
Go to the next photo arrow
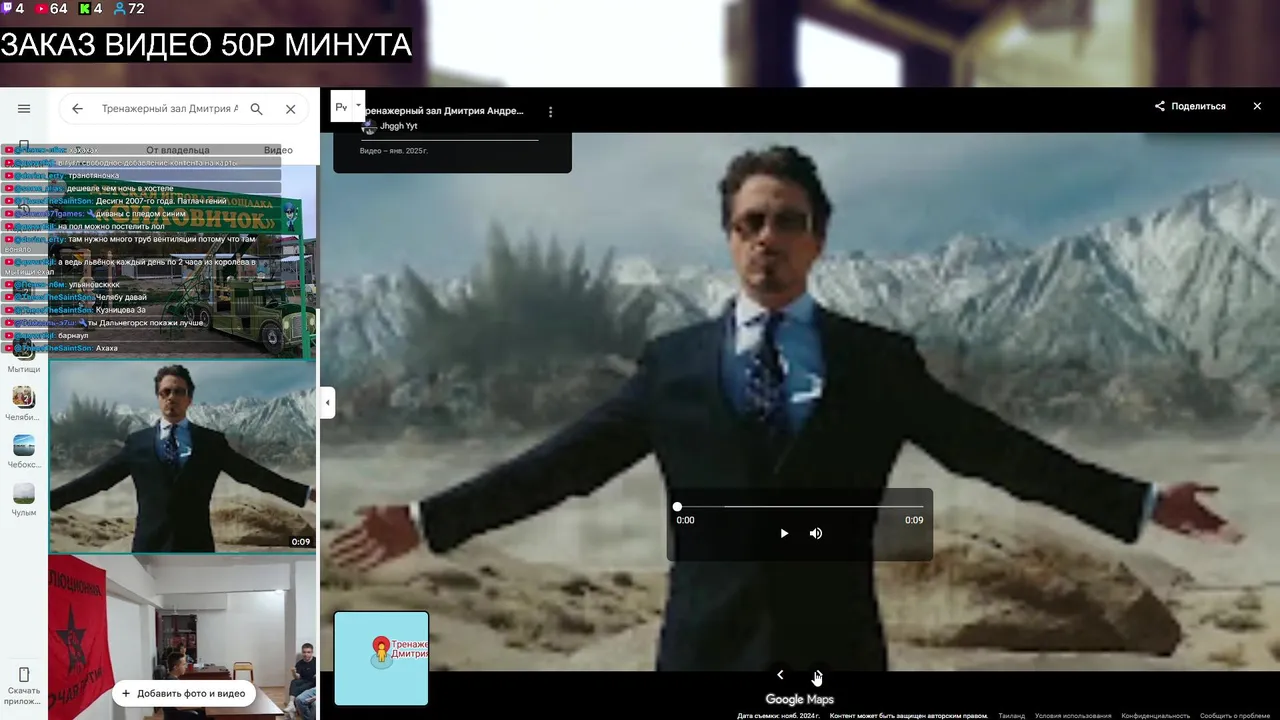pos(817,675)
